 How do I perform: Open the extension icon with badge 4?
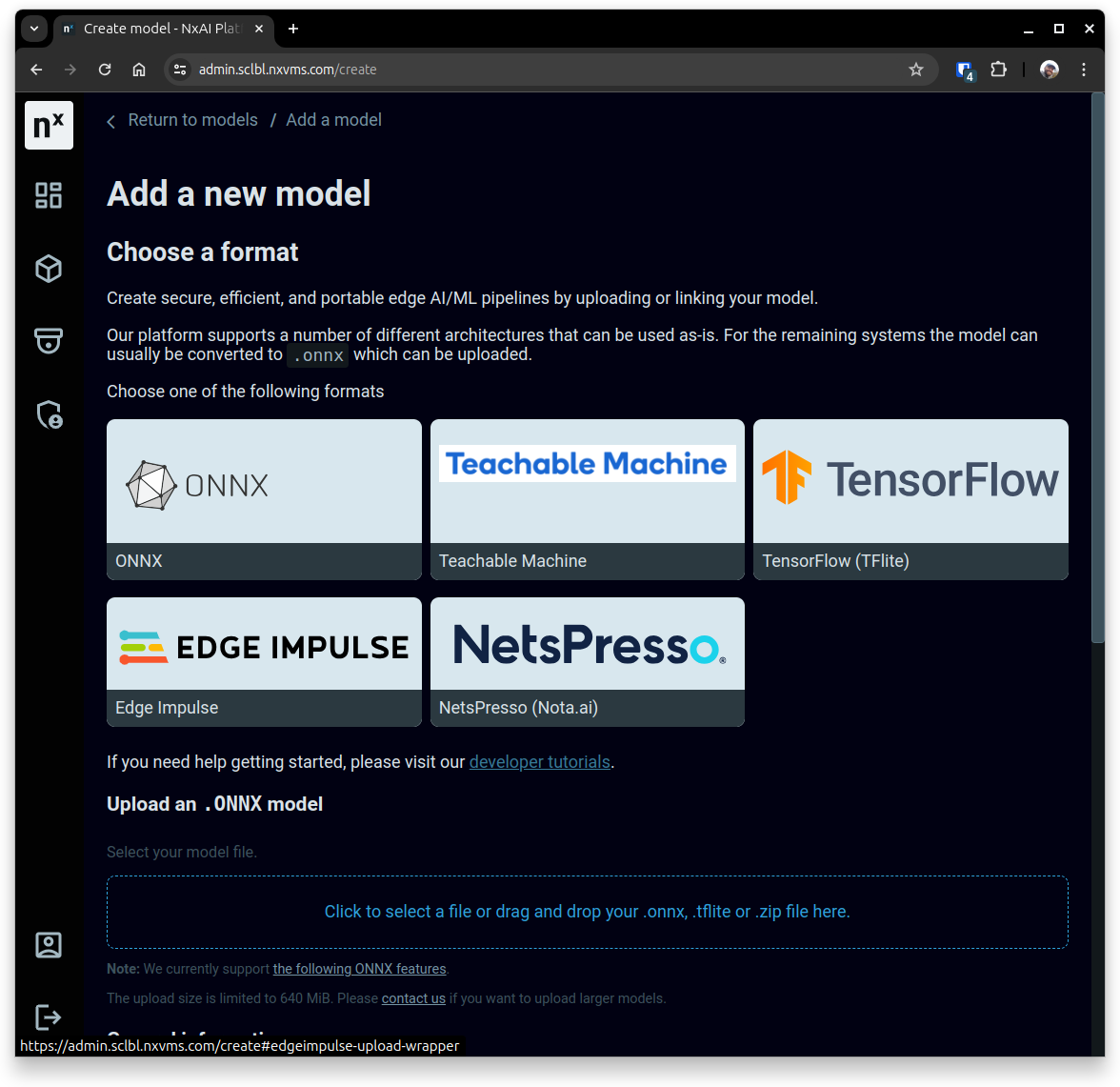pos(965,70)
